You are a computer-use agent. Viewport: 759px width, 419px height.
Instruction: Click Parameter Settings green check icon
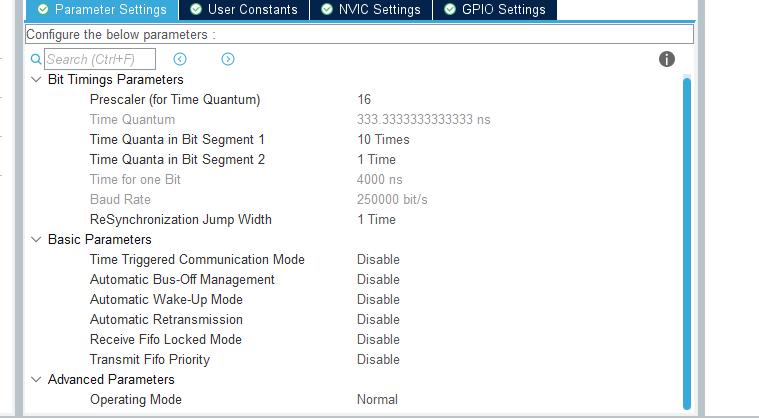43,10
